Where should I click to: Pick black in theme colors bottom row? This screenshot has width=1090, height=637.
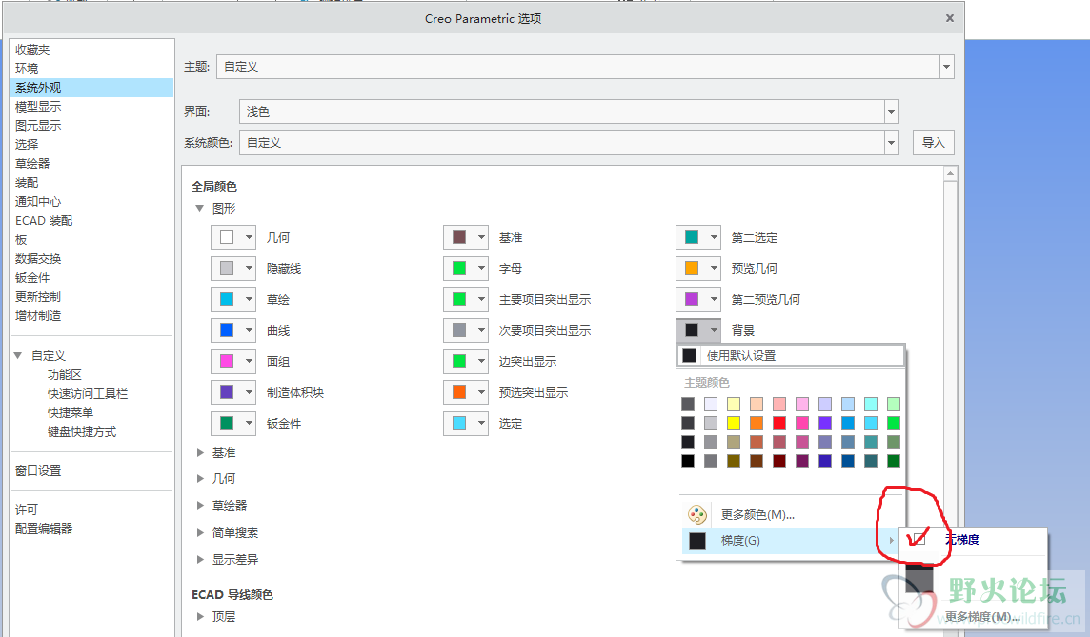tap(688, 460)
